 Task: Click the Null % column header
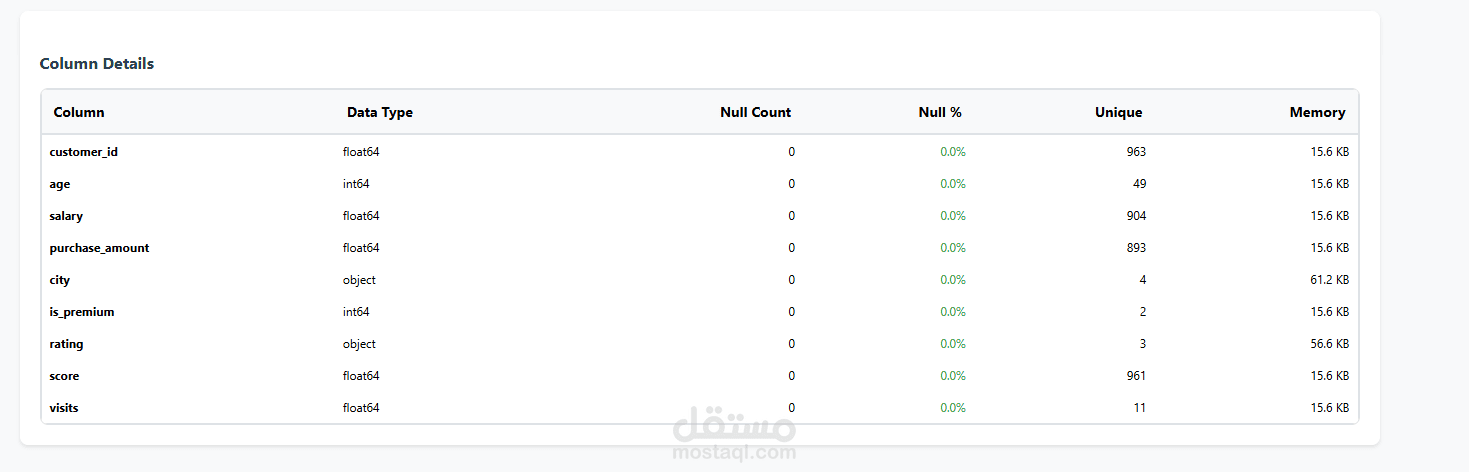point(939,113)
